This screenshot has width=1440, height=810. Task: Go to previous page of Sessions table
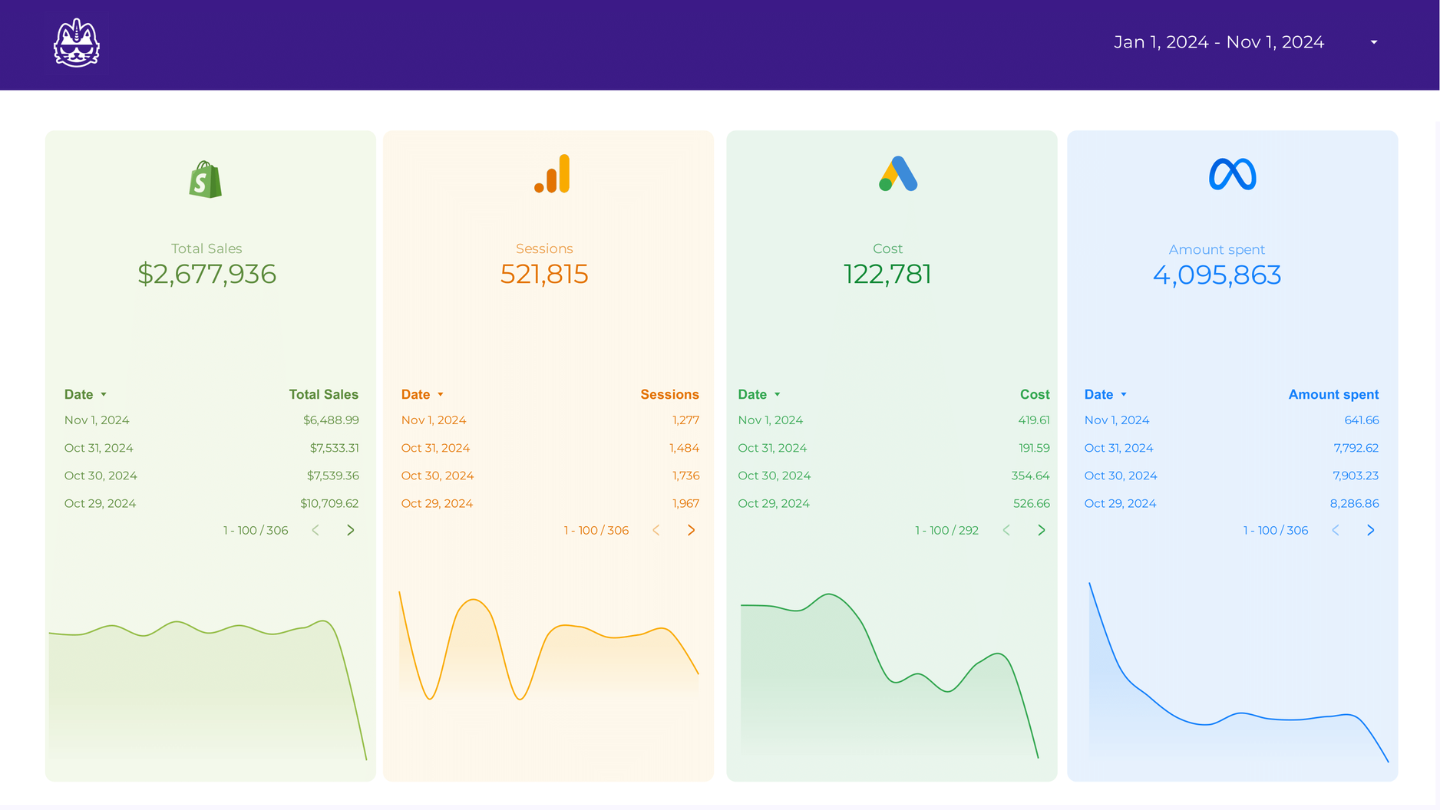[656, 530]
